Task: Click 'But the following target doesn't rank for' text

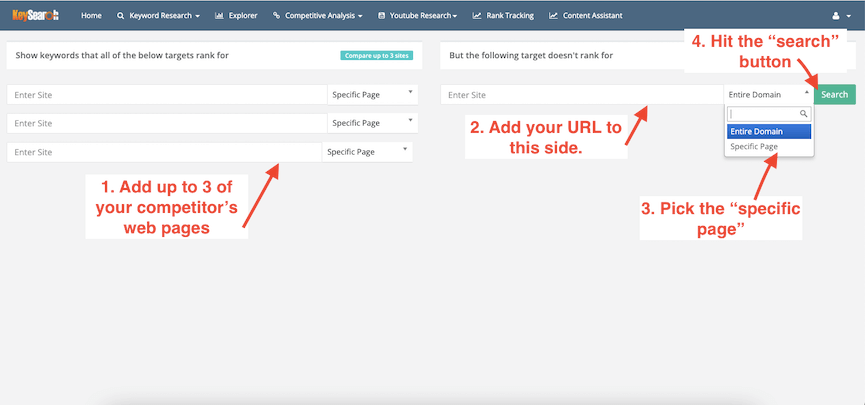Action: [531, 55]
